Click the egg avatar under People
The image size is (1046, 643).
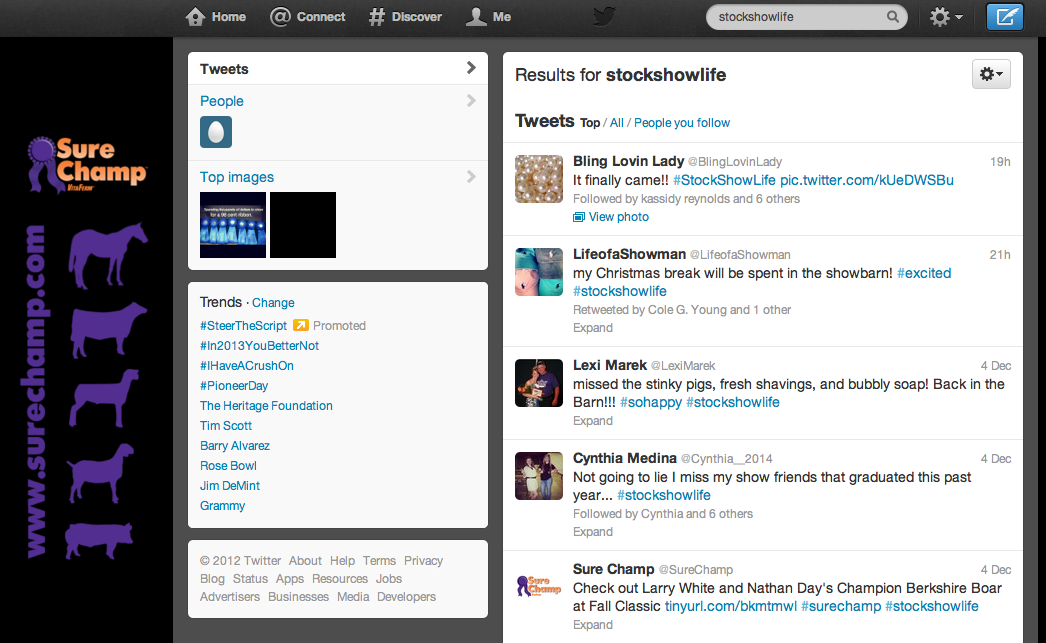tap(216, 132)
